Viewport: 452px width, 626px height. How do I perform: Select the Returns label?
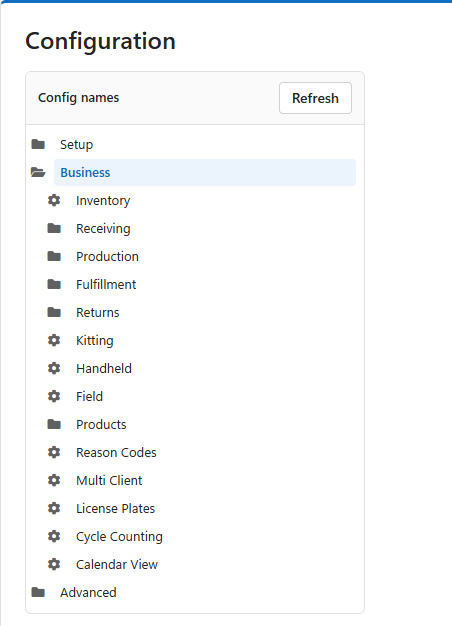click(97, 312)
